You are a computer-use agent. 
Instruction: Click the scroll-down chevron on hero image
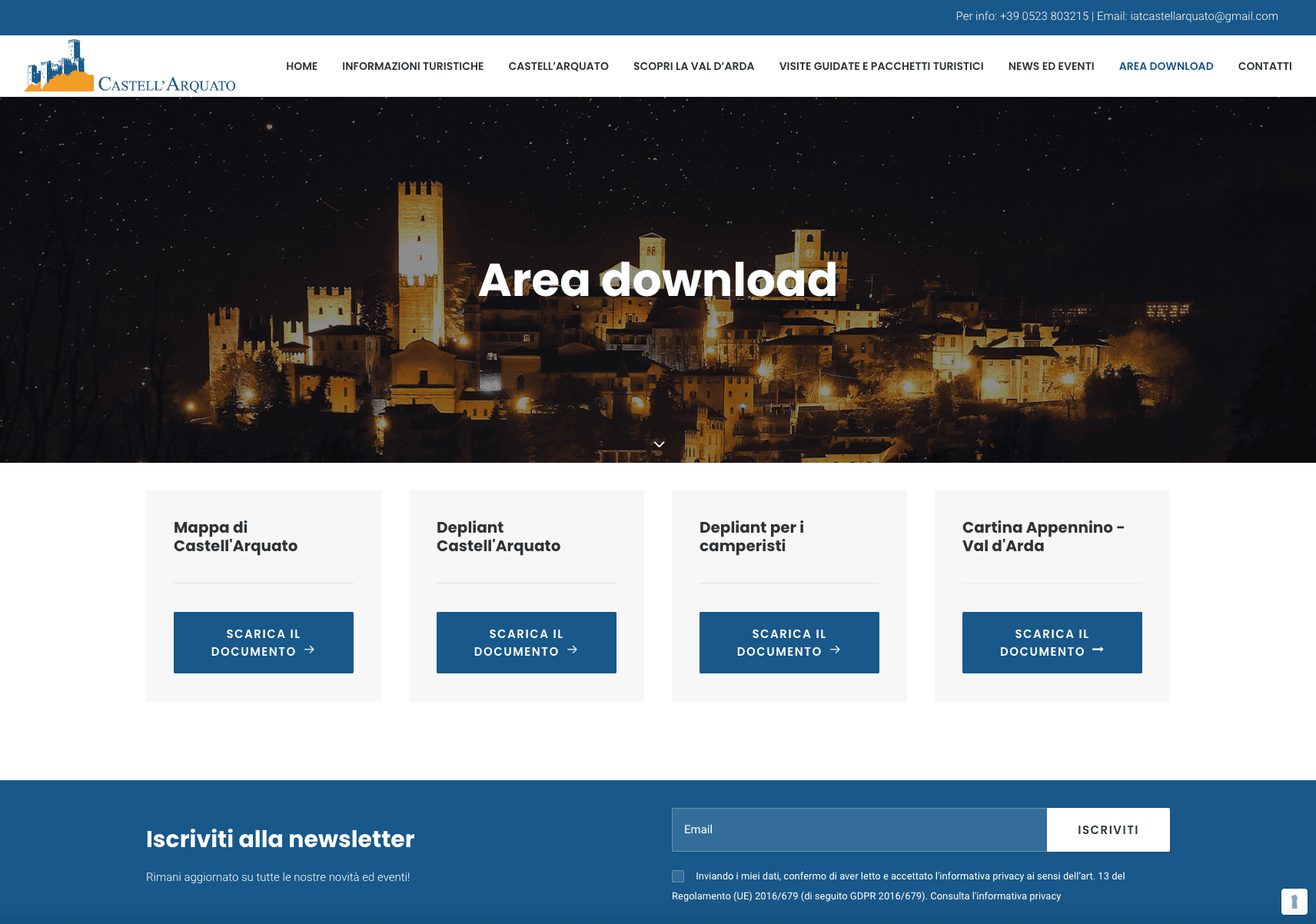659,444
